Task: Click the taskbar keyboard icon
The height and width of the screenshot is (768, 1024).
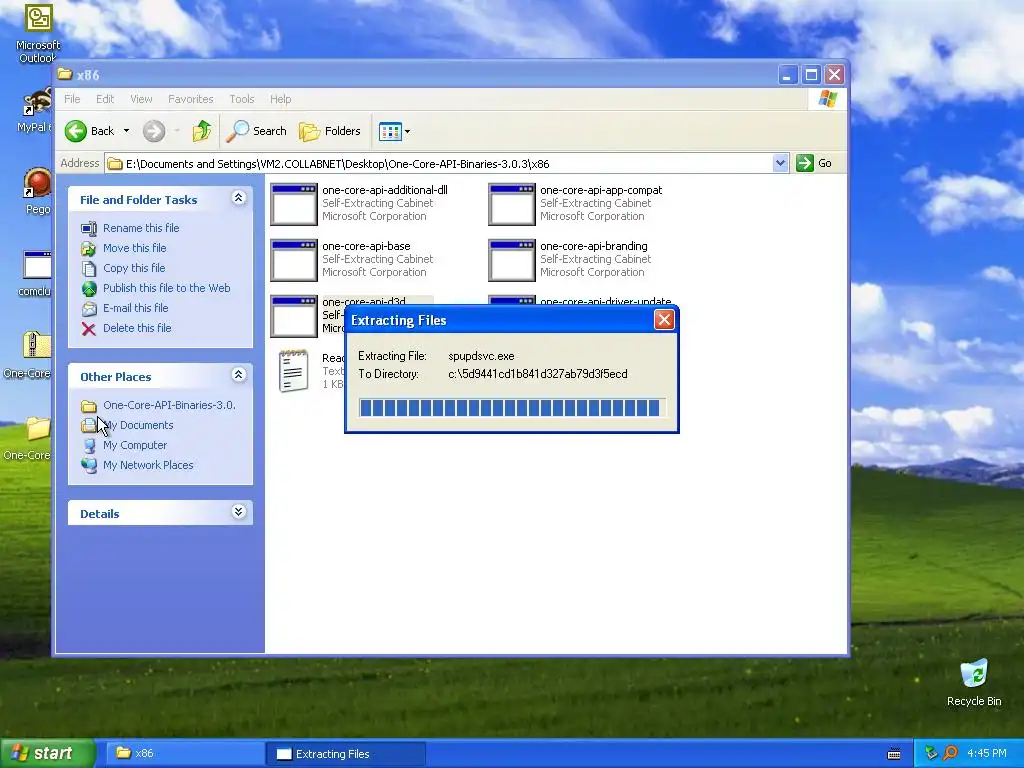Action: pyautogui.click(x=894, y=754)
